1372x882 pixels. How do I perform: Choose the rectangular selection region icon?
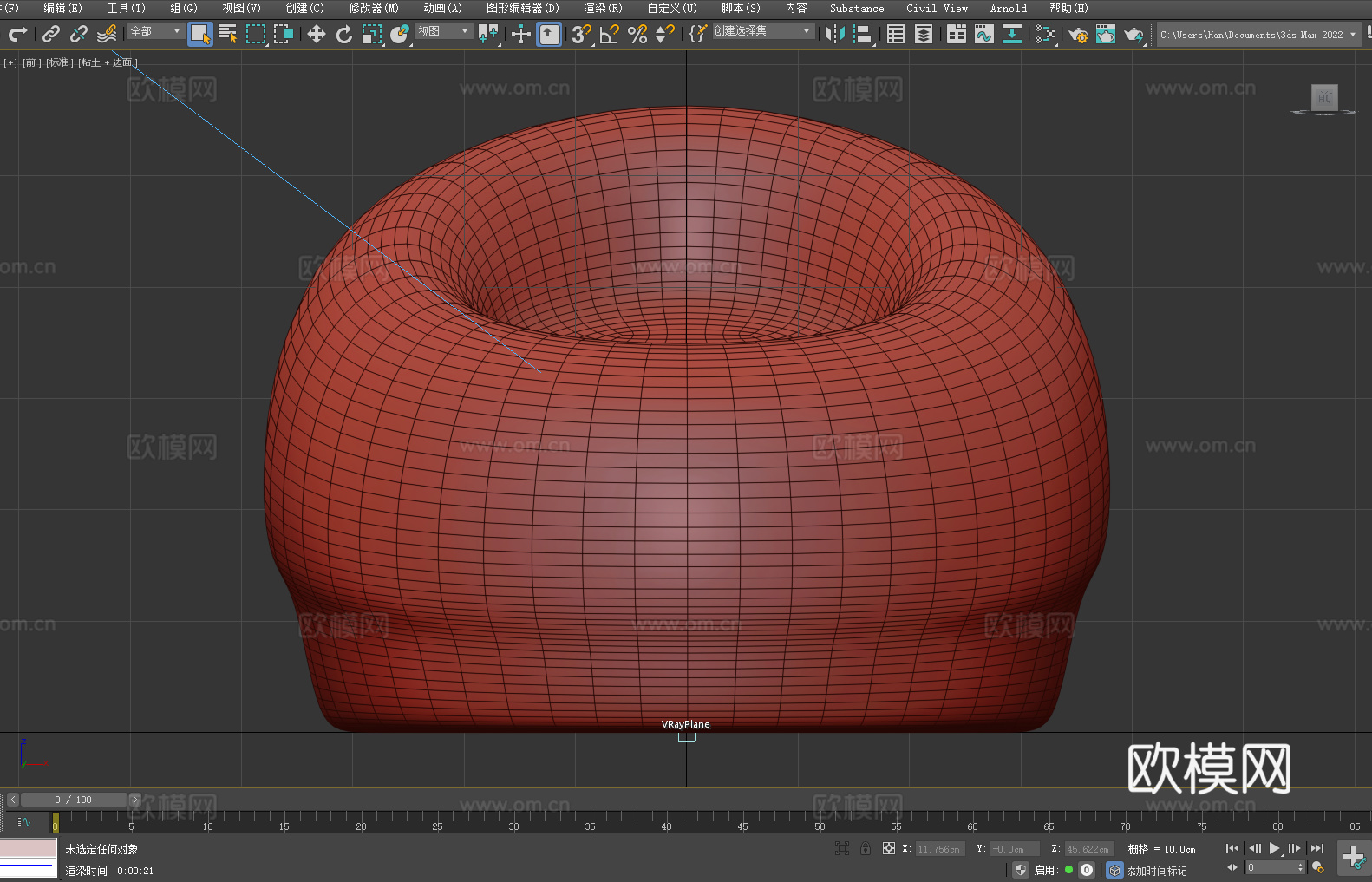(256, 34)
